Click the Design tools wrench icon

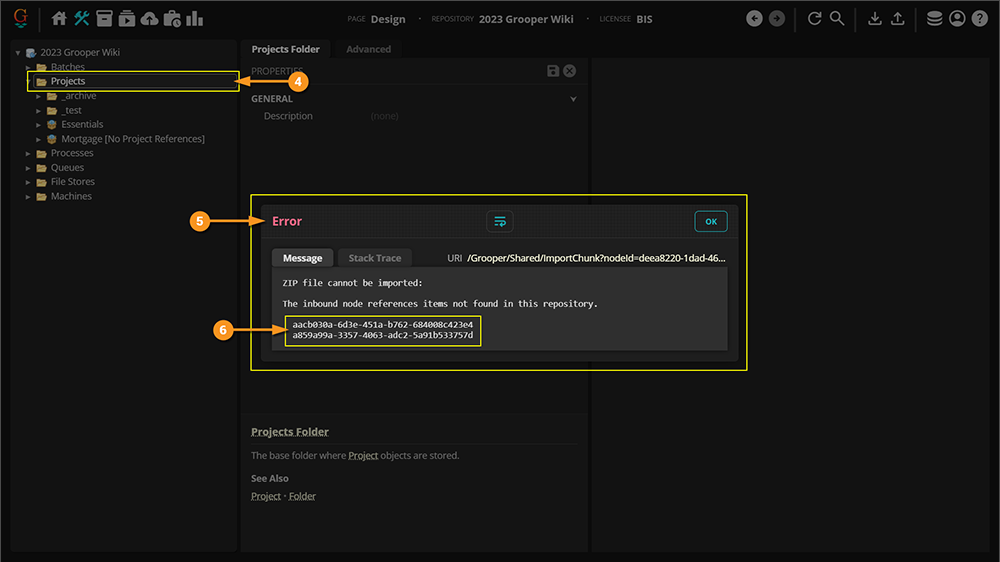tap(82, 19)
